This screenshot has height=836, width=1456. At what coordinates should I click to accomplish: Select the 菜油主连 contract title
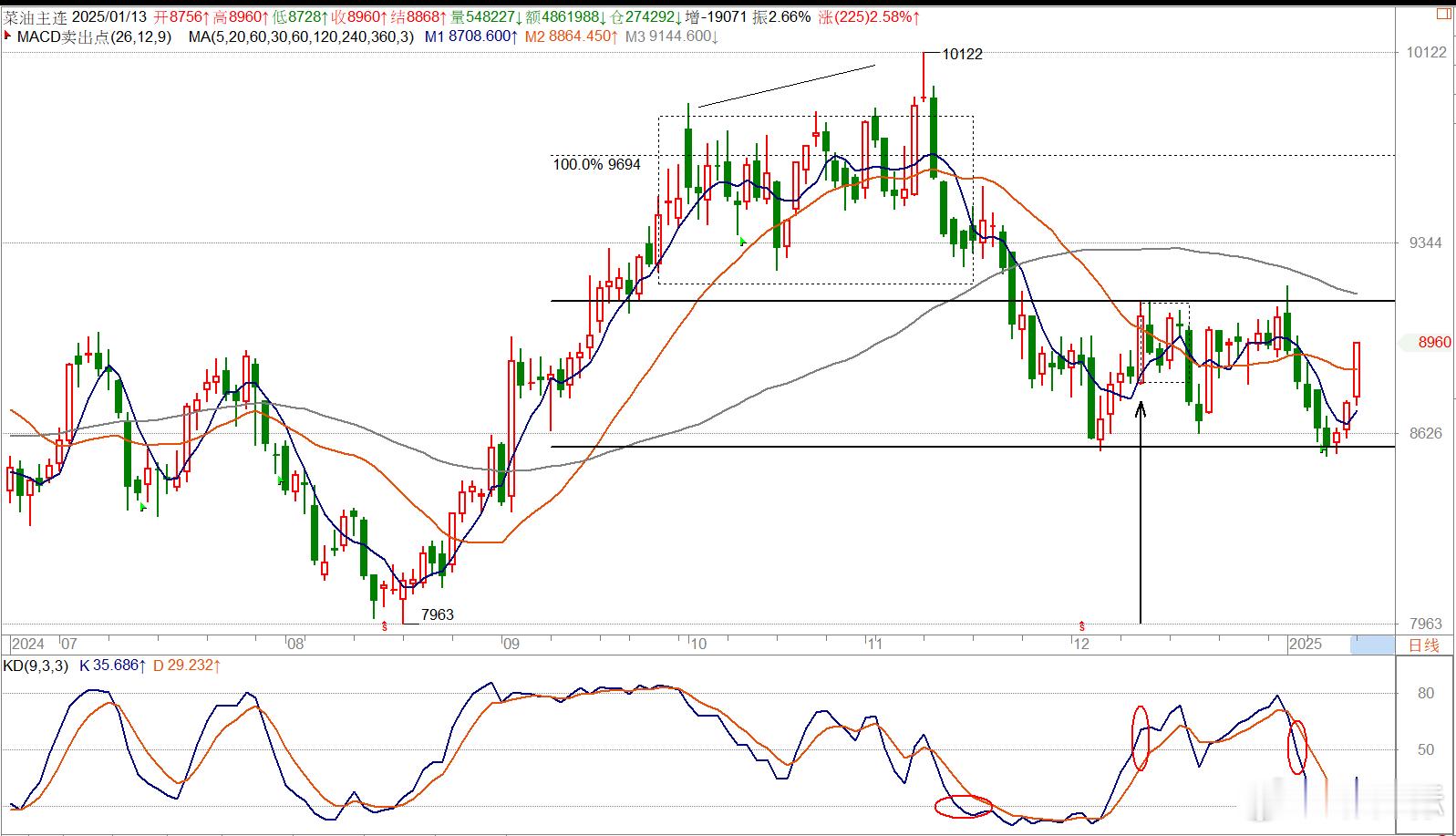coord(35,17)
